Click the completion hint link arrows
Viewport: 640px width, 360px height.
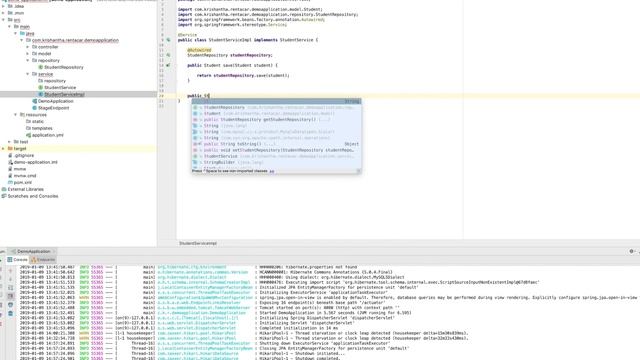click(272, 171)
